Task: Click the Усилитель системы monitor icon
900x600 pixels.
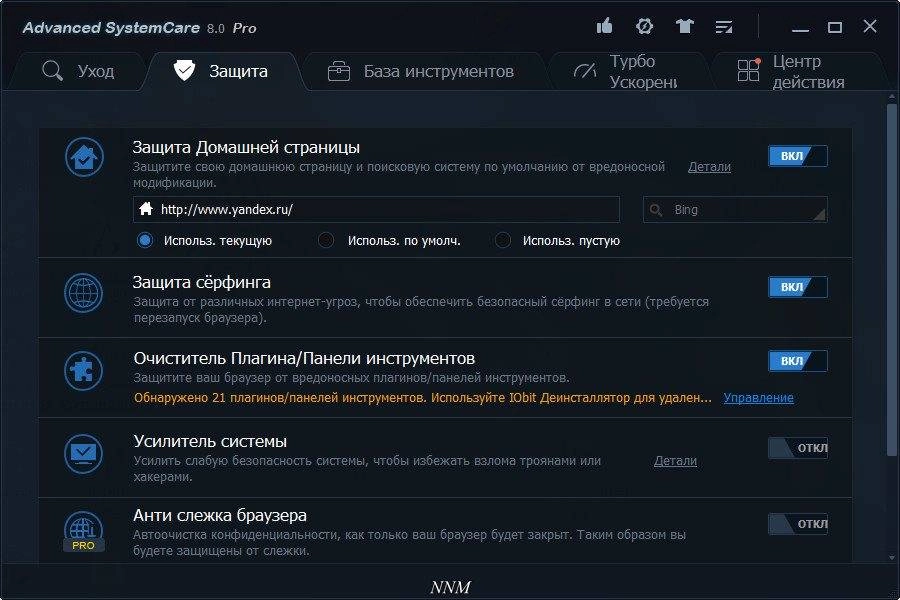Action: [x=84, y=453]
